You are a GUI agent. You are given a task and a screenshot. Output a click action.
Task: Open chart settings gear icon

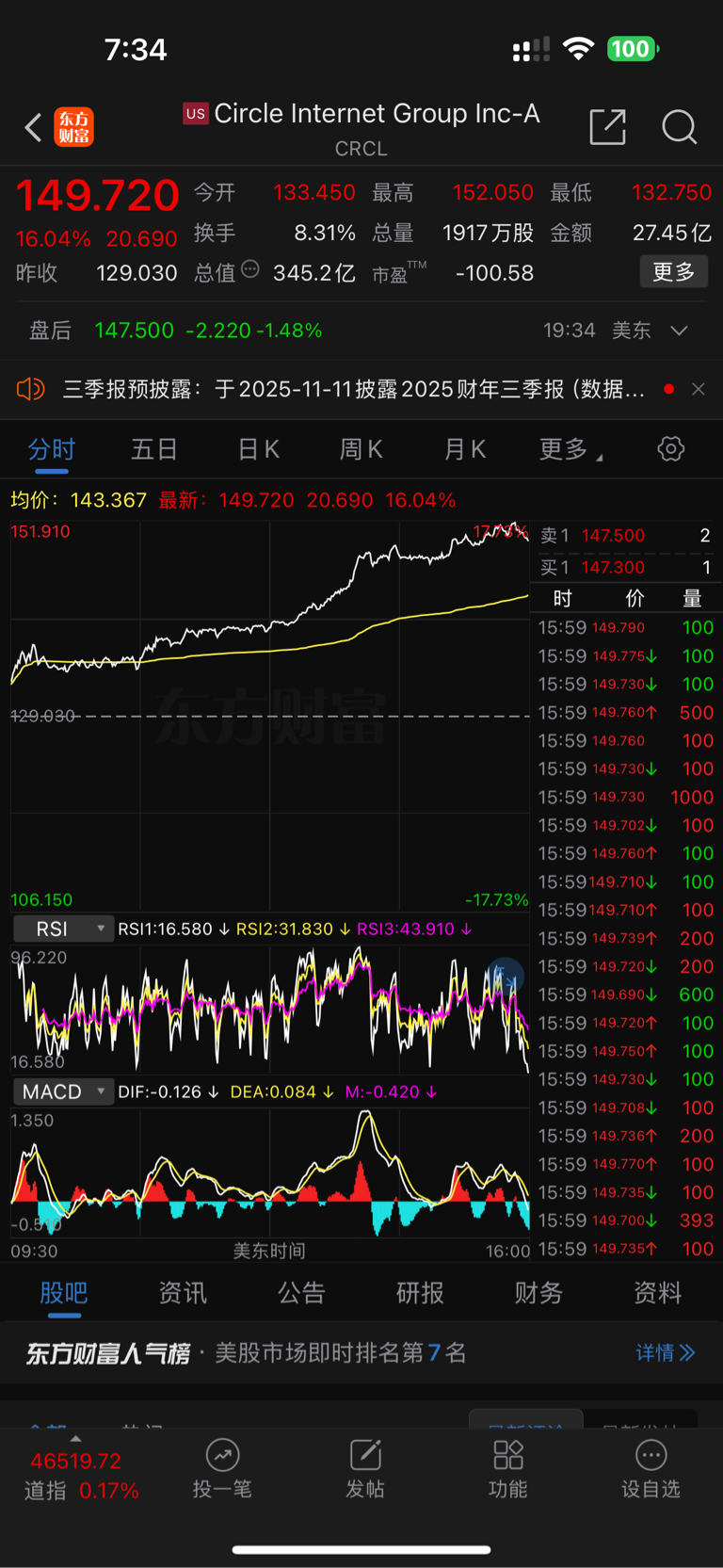(670, 448)
